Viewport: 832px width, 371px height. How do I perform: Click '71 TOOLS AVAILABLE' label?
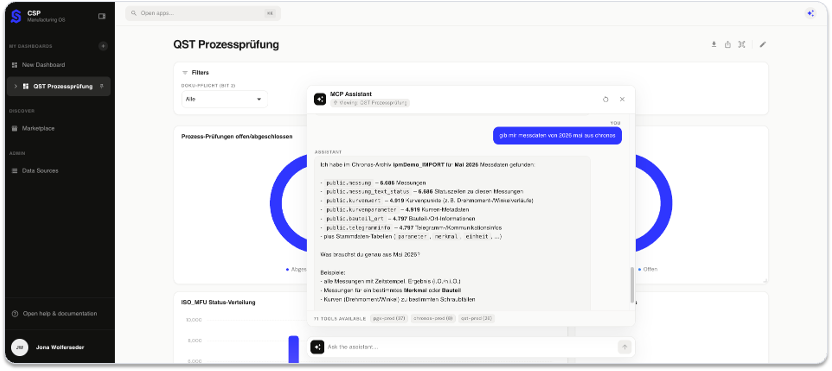(x=340, y=318)
